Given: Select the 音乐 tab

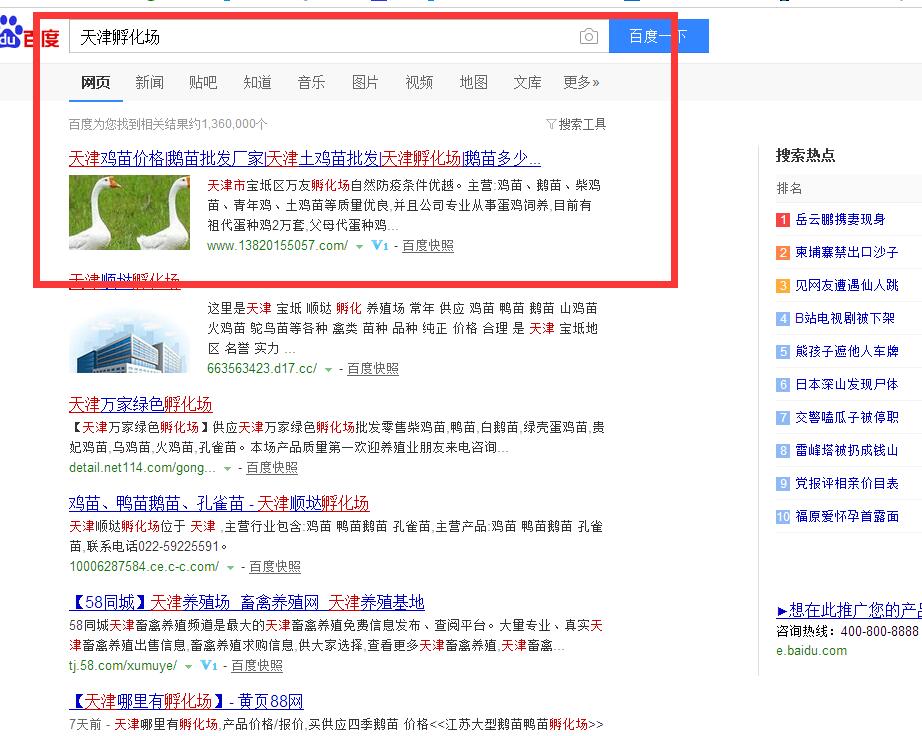Looking at the screenshot, I should point(311,82).
